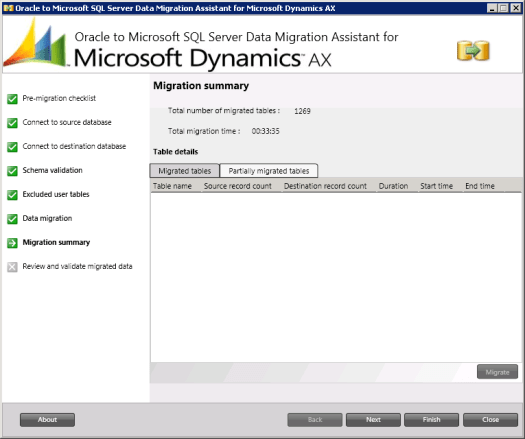Click the Table details heading

coord(175,152)
